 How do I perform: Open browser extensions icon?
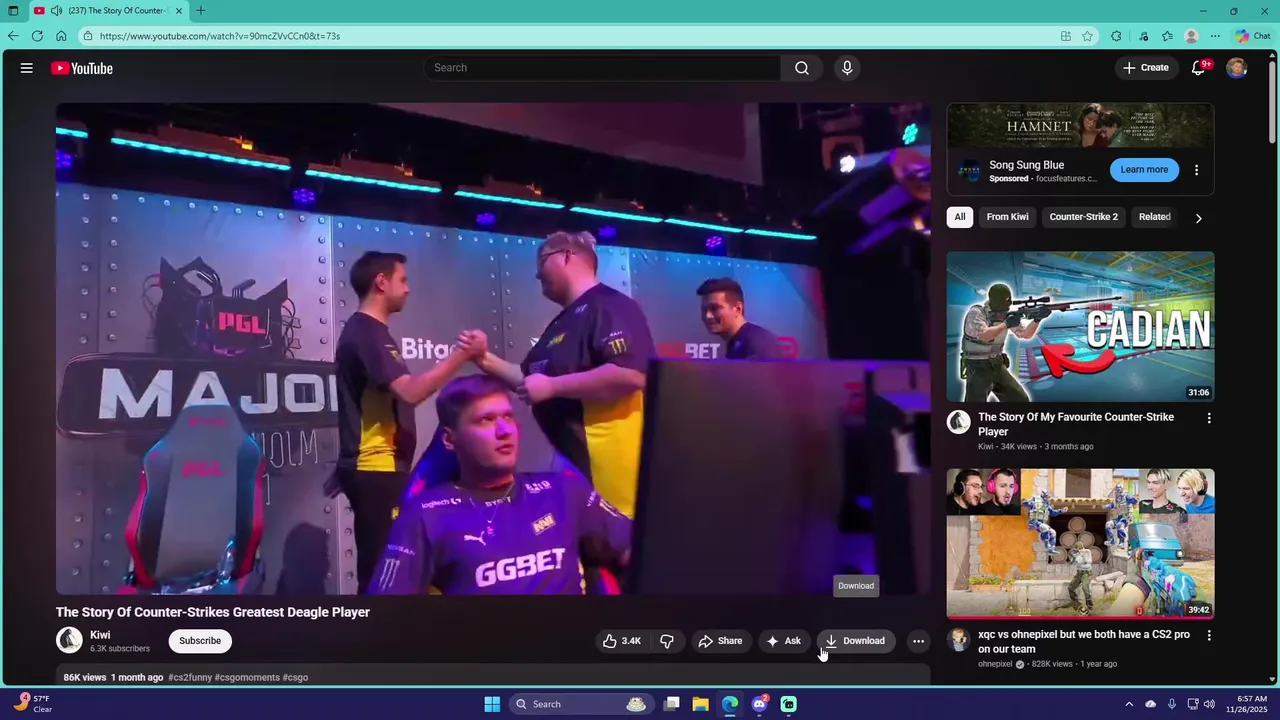(1116, 36)
